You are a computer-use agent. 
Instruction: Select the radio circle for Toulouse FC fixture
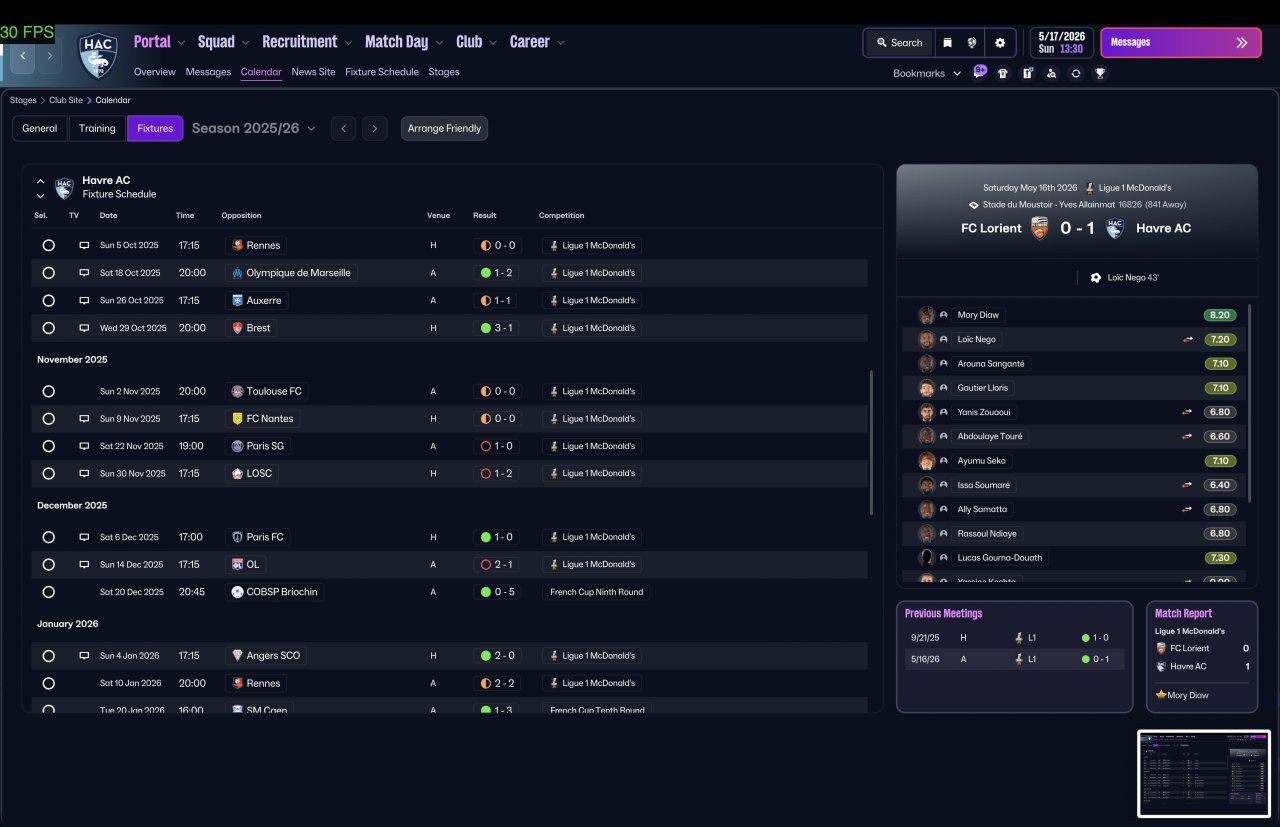[x=48, y=391]
